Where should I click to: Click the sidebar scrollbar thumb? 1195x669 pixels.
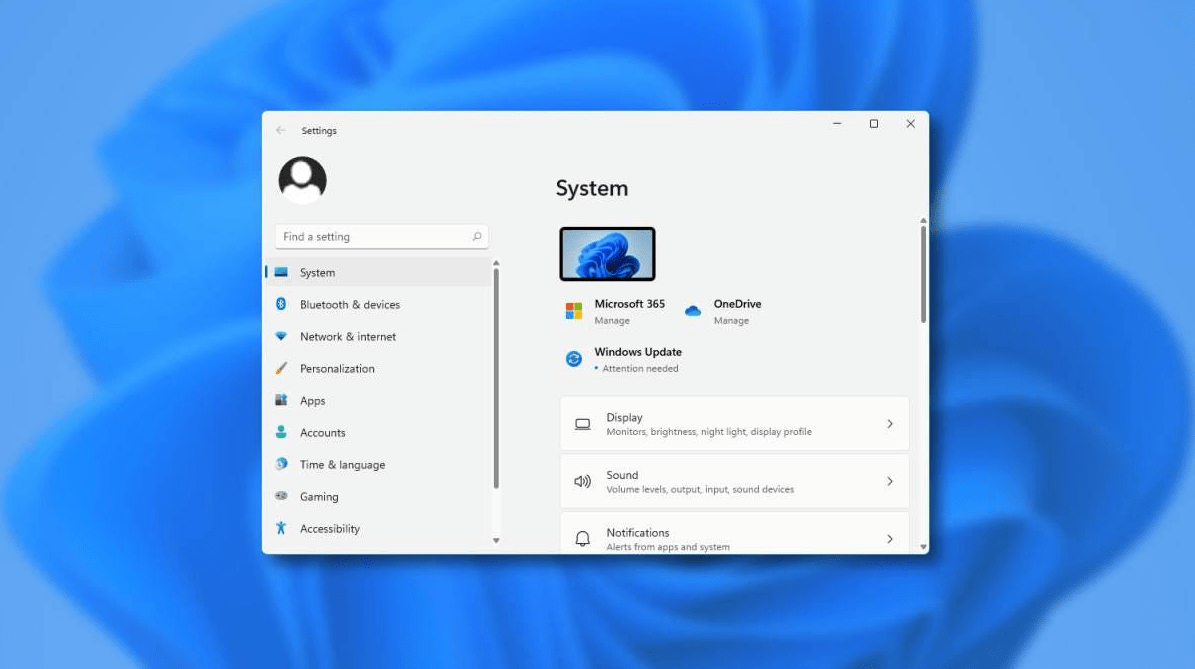pyautogui.click(x=496, y=379)
